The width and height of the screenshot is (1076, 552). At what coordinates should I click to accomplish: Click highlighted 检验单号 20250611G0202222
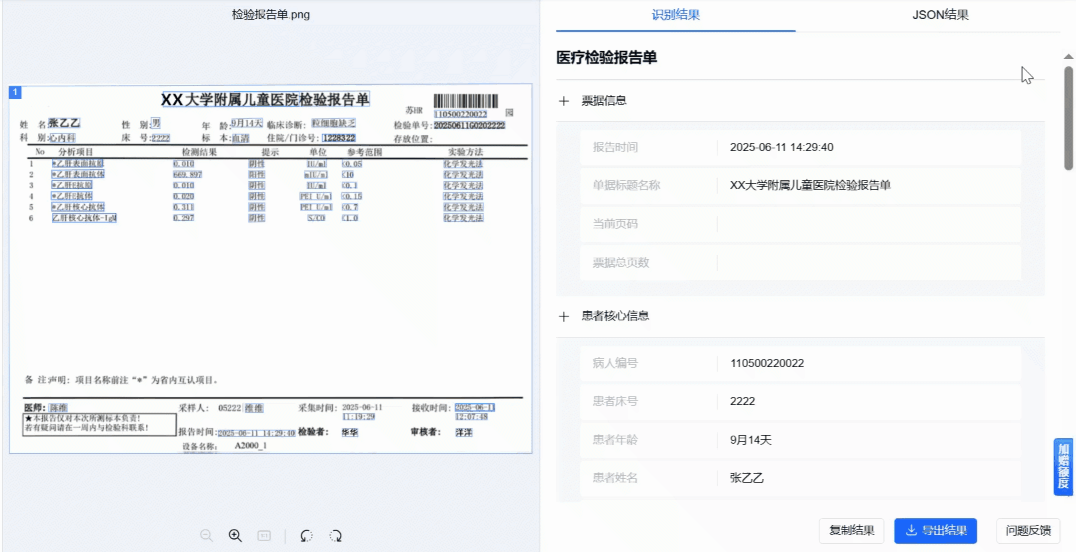469,126
